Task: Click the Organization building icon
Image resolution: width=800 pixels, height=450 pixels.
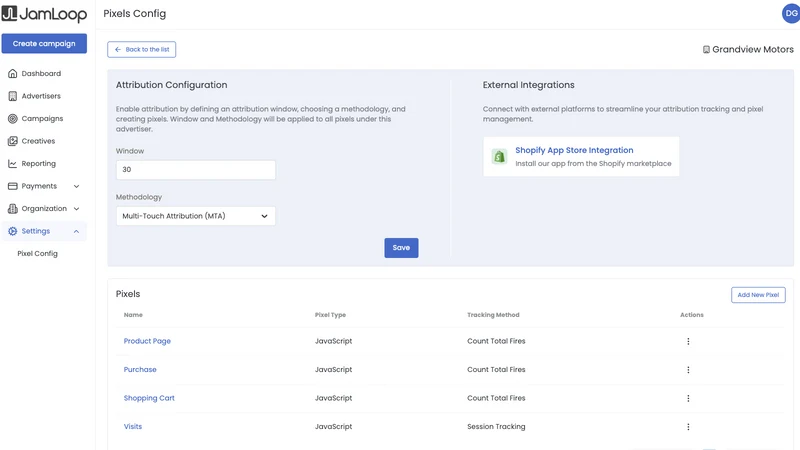Action: pyautogui.click(x=13, y=208)
